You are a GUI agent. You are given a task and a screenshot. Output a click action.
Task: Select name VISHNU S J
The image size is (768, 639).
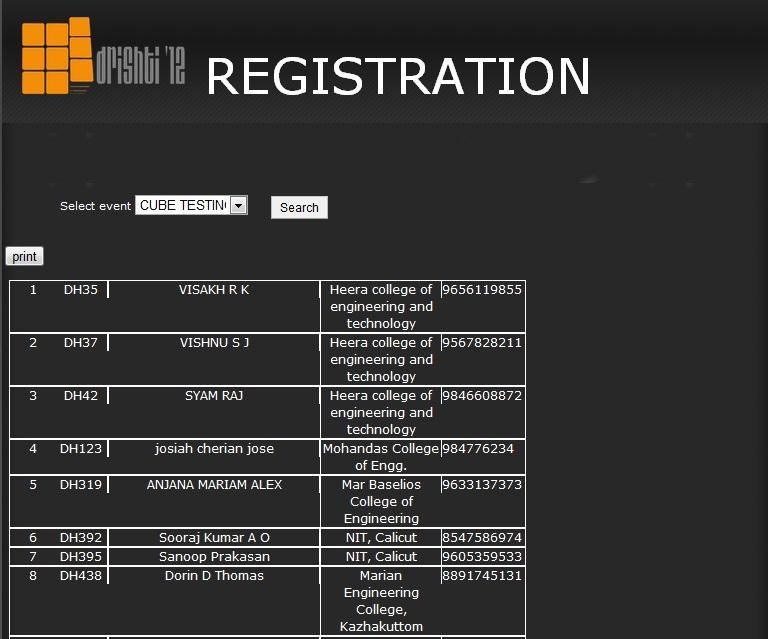[214, 342]
